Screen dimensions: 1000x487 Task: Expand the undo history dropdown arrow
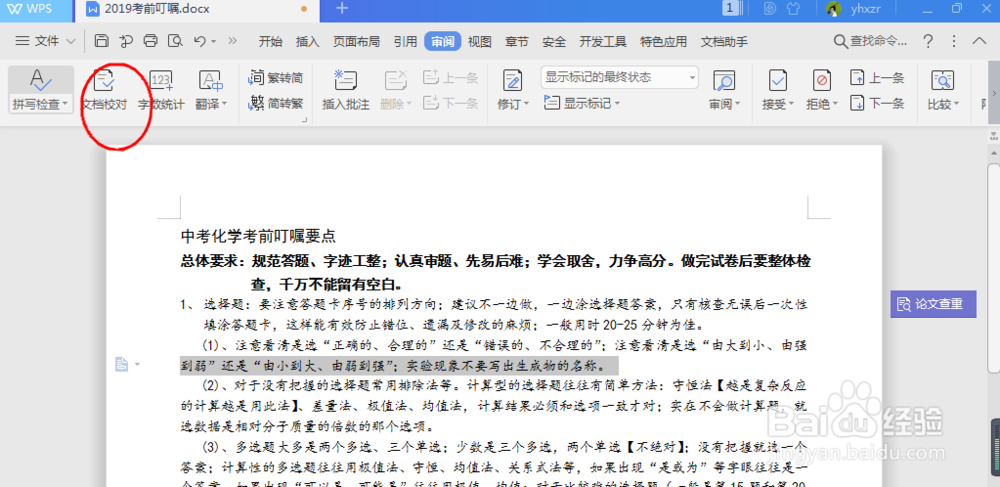(x=214, y=41)
